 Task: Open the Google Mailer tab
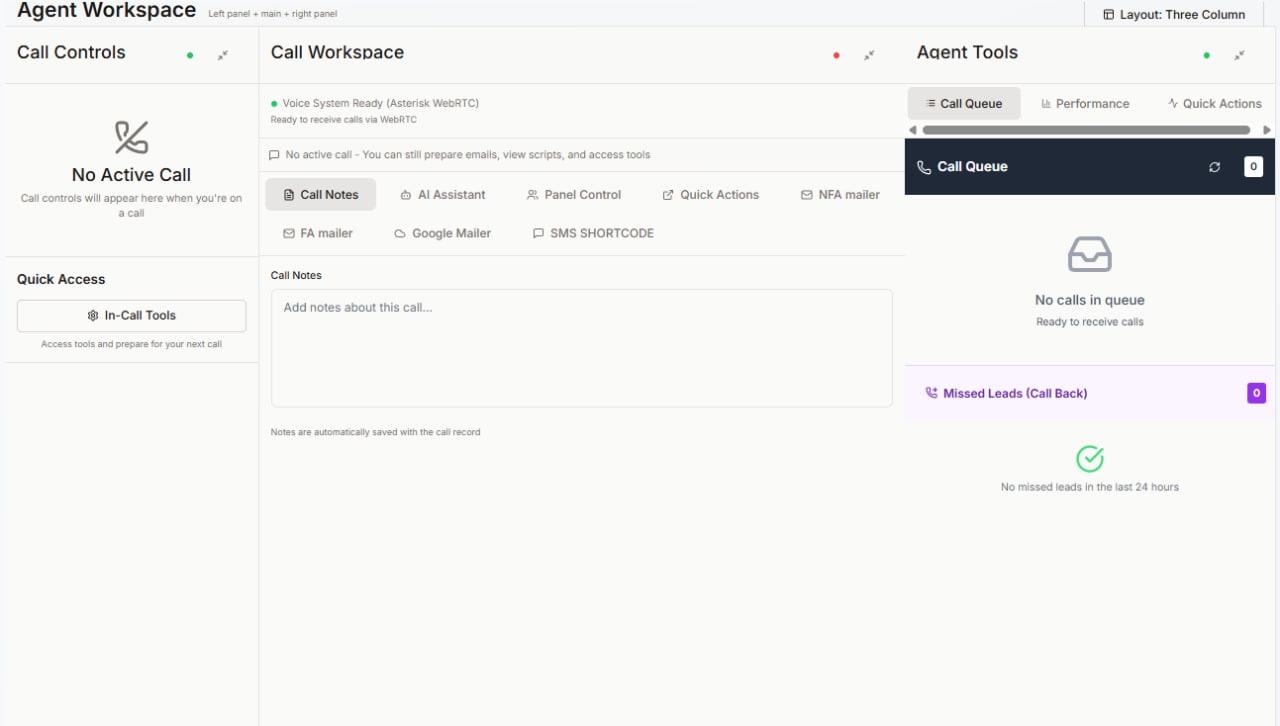click(442, 233)
